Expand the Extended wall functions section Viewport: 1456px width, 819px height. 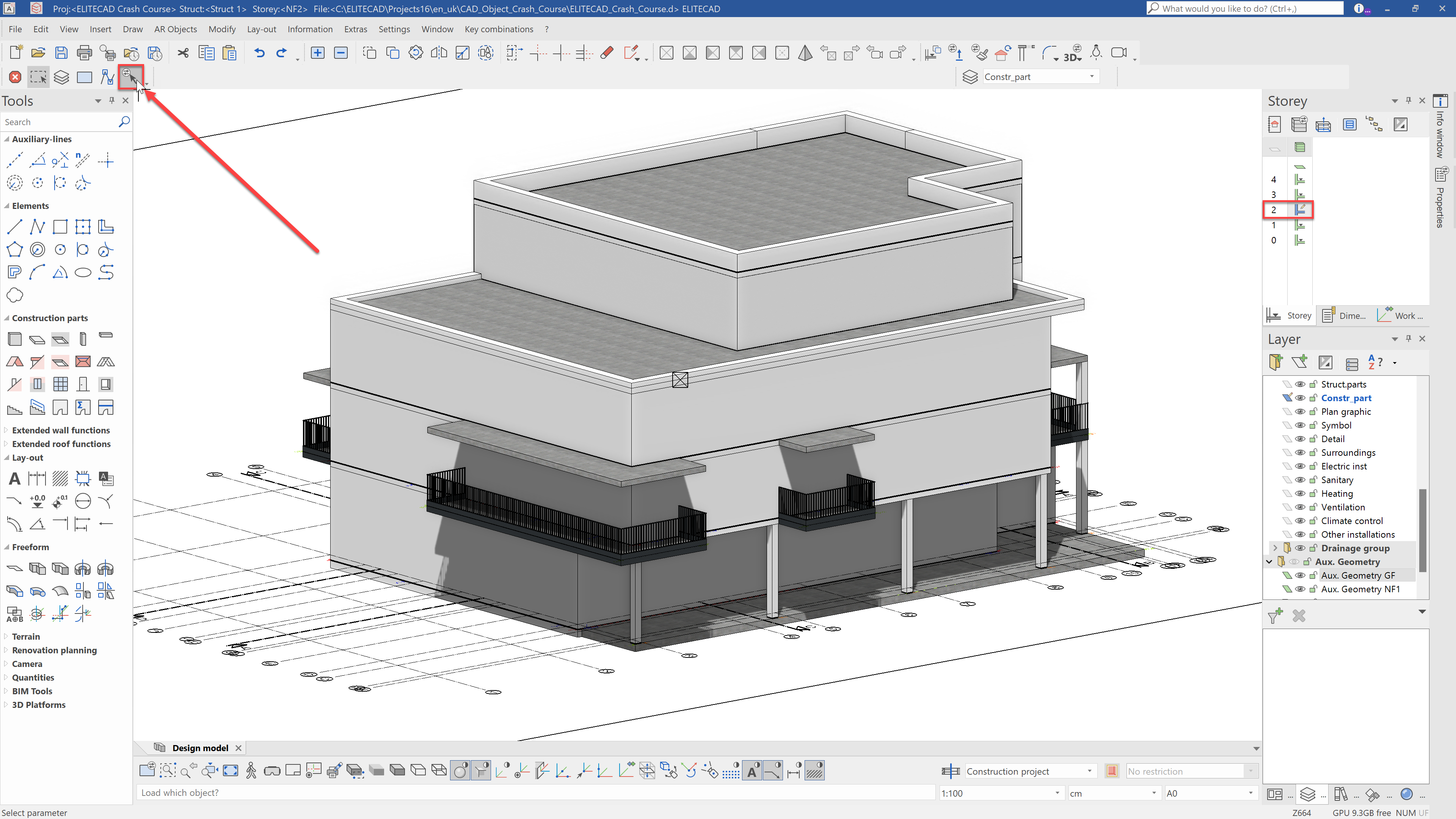click(x=6, y=430)
